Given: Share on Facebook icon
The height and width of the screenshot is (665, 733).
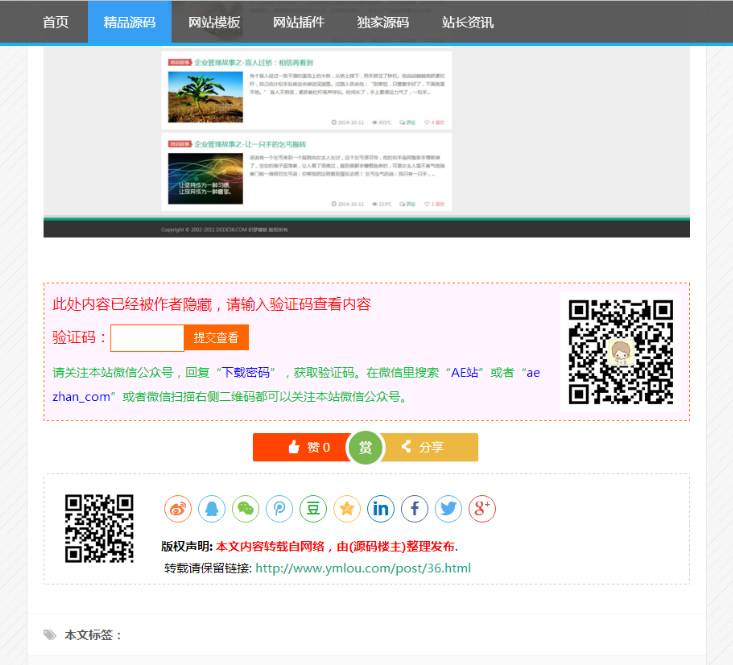Looking at the screenshot, I should pyautogui.click(x=415, y=509).
